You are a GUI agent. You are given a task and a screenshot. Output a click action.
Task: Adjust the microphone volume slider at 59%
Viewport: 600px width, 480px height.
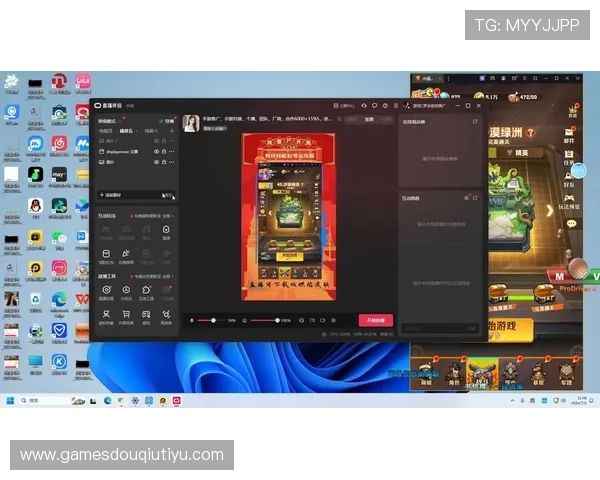click(x=211, y=320)
